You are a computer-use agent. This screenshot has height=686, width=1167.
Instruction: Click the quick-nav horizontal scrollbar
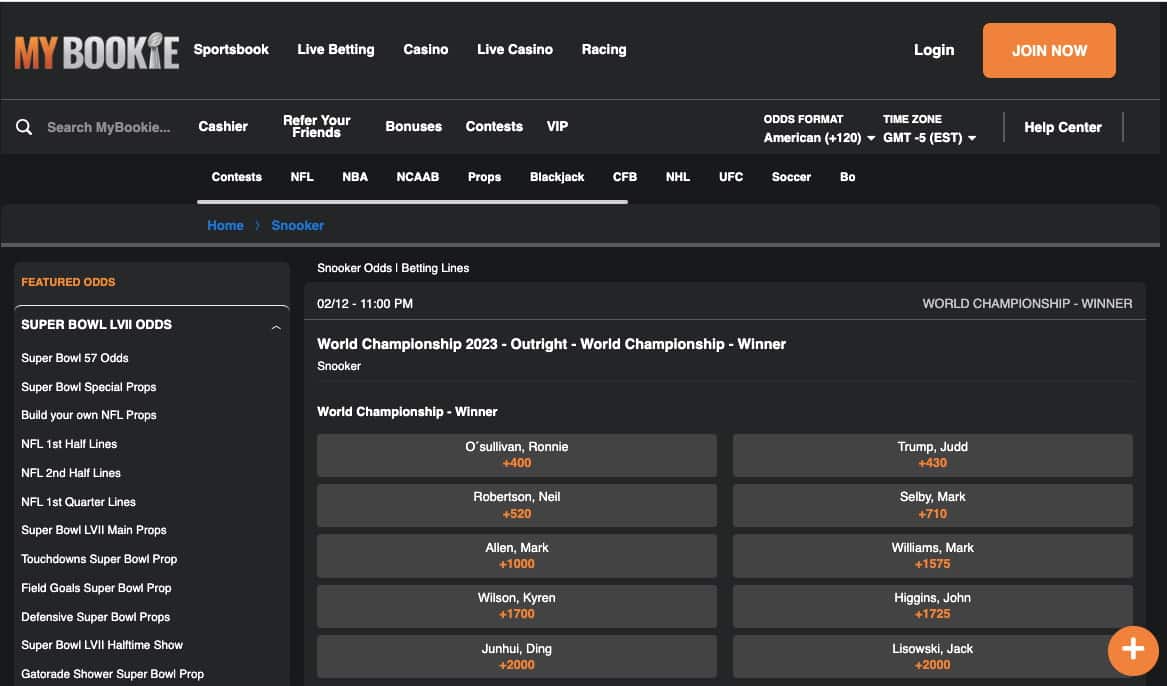pyautogui.click(x=412, y=202)
